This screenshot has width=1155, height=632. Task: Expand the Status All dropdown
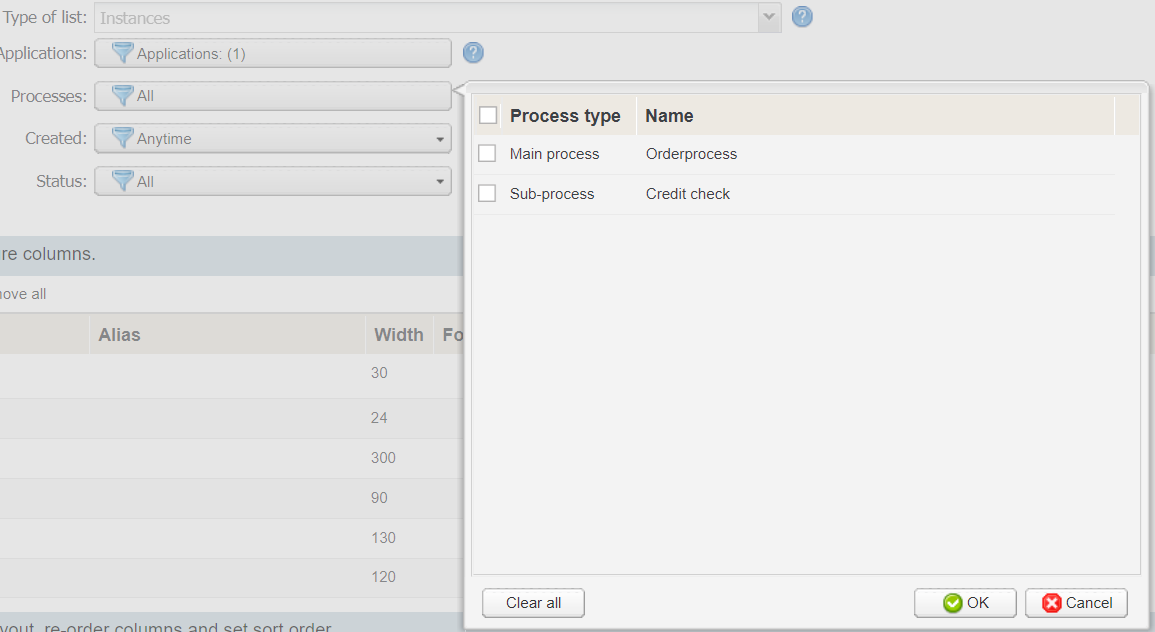[x=440, y=182]
